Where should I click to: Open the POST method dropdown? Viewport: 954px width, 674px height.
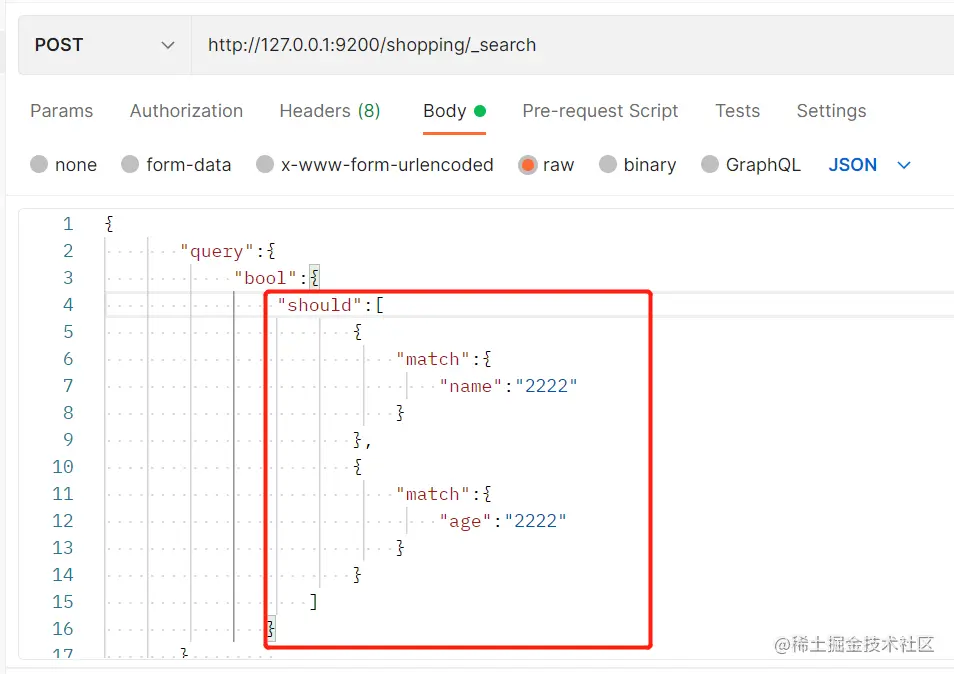(105, 45)
